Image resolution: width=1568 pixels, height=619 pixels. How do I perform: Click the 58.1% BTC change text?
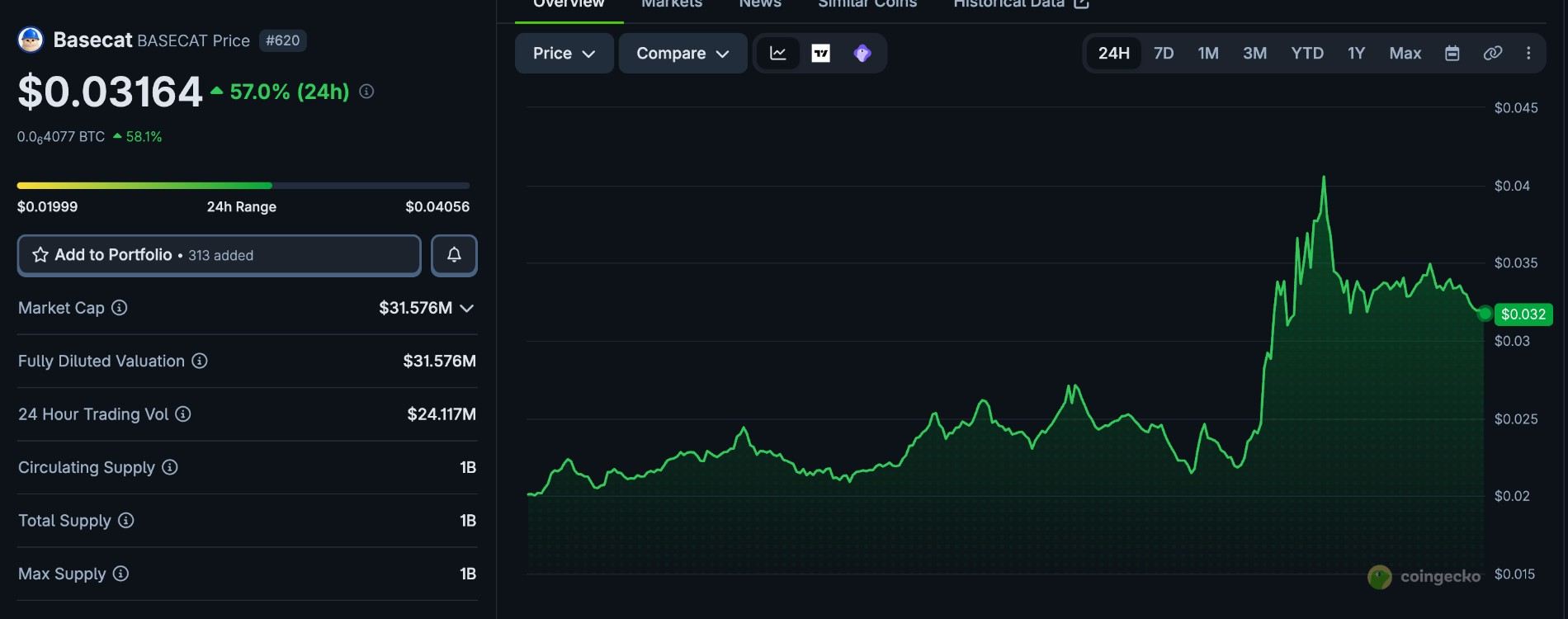(144, 137)
